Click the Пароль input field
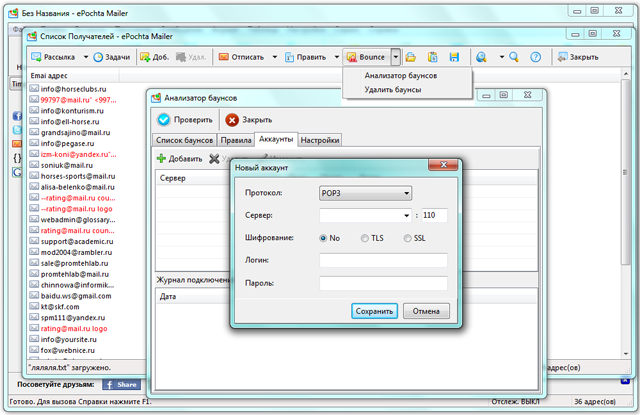The image size is (640, 415). (x=383, y=283)
